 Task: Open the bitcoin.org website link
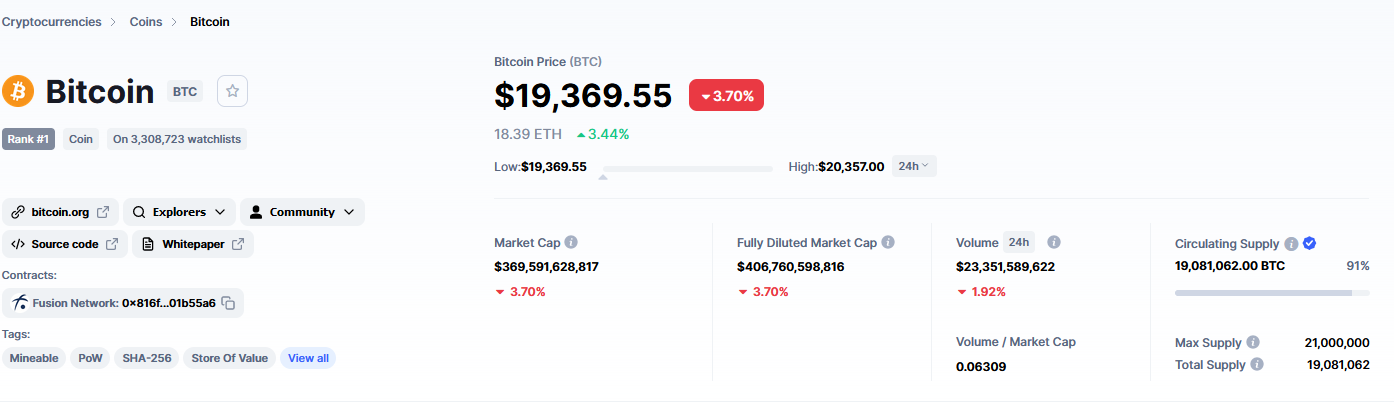pyautogui.click(x=60, y=212)
